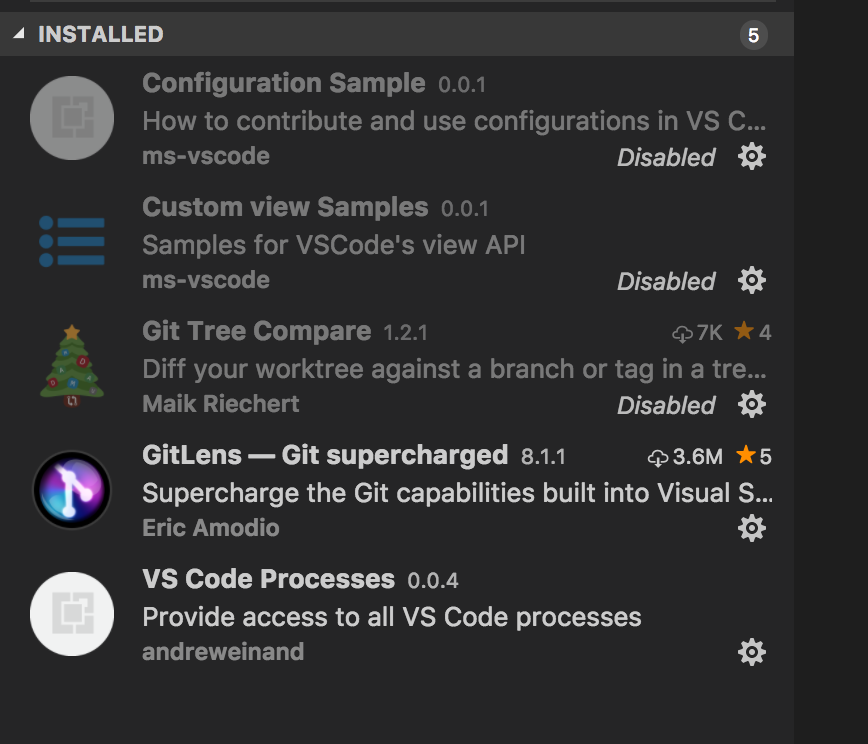
Task: Open the VS Code Processes extension title
Action: click(268, 580)
